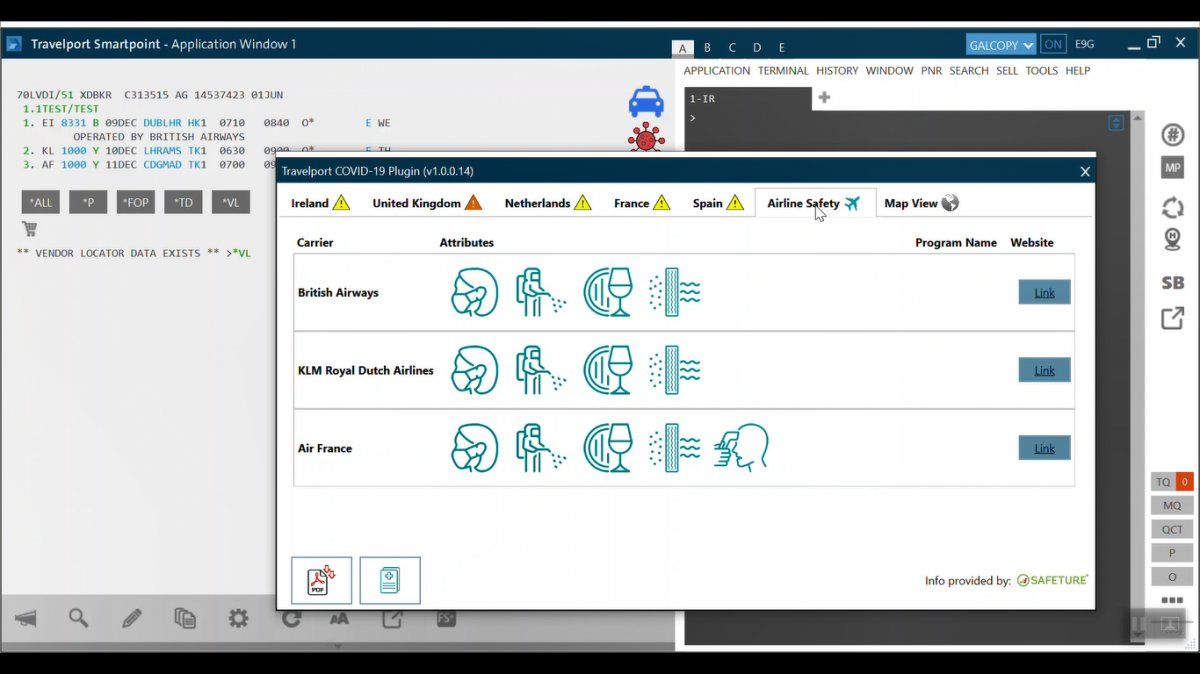1200x674 pixels.
Task: Select the MP icon in the right sidebar
Action: click(1170, 169)
